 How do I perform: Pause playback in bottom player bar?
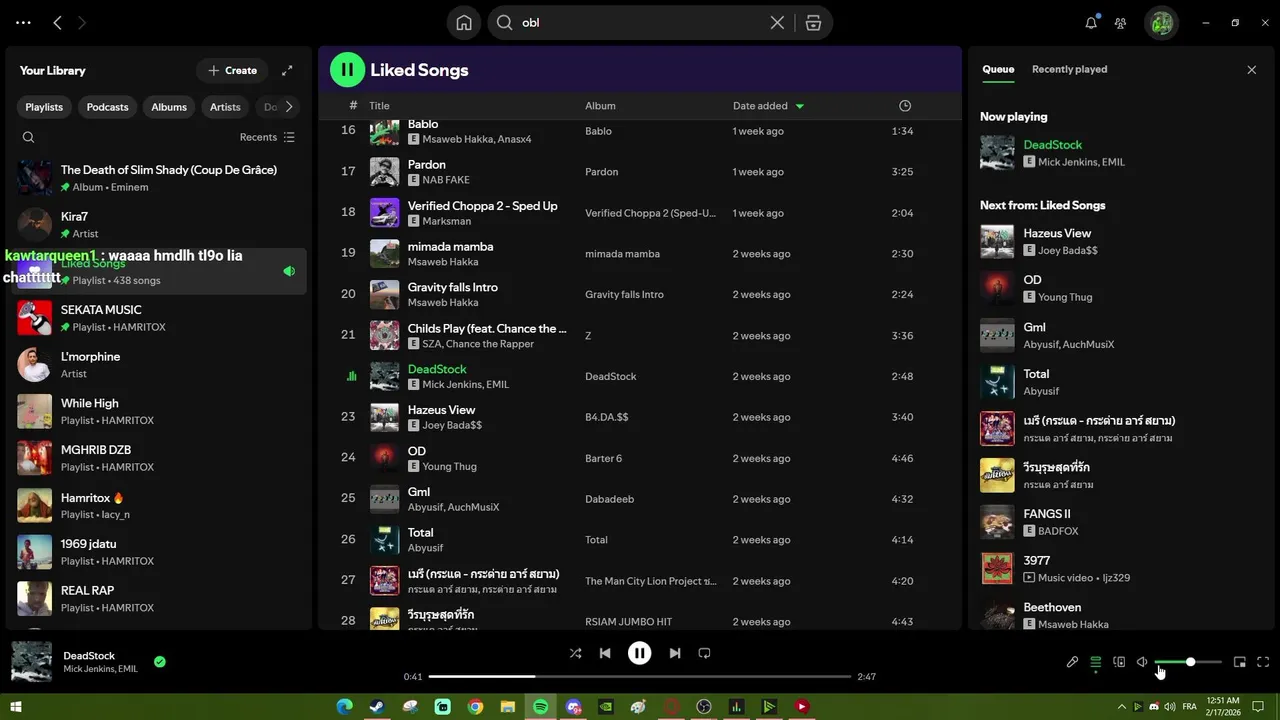(x=639, y=653)
